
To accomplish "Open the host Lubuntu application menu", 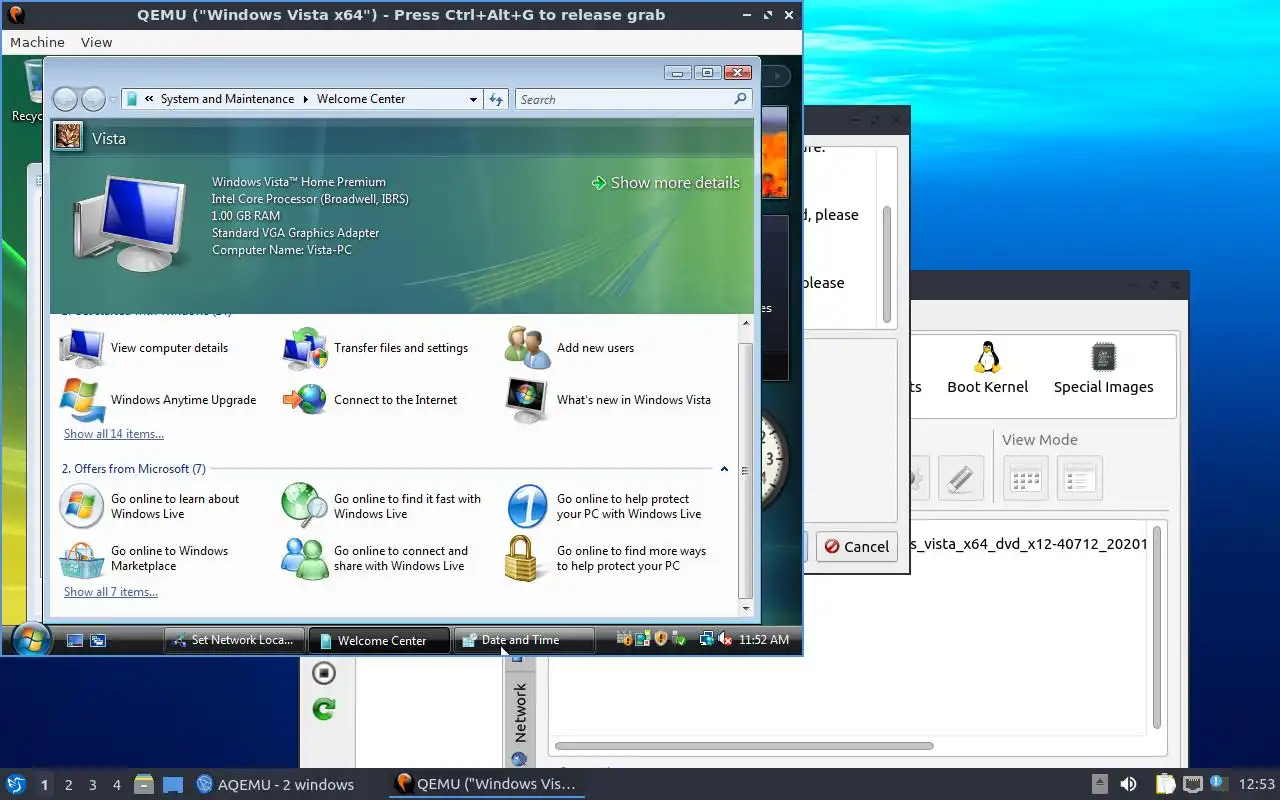I will click(15, 784).
